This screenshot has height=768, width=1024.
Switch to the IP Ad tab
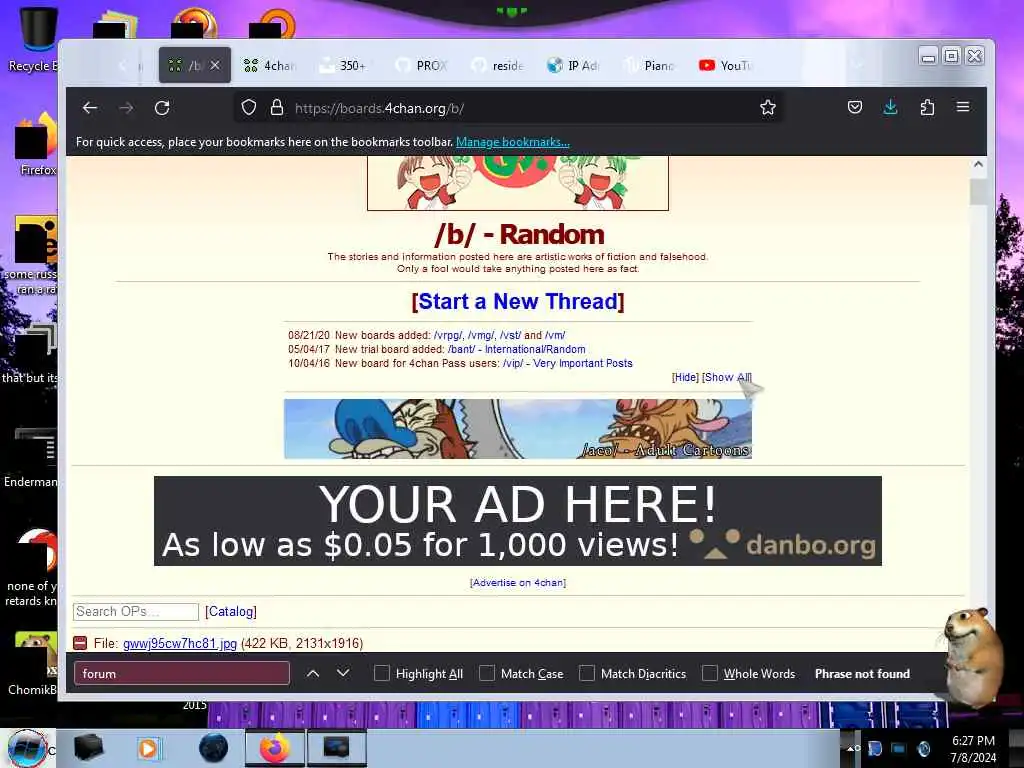click(573, 65)
